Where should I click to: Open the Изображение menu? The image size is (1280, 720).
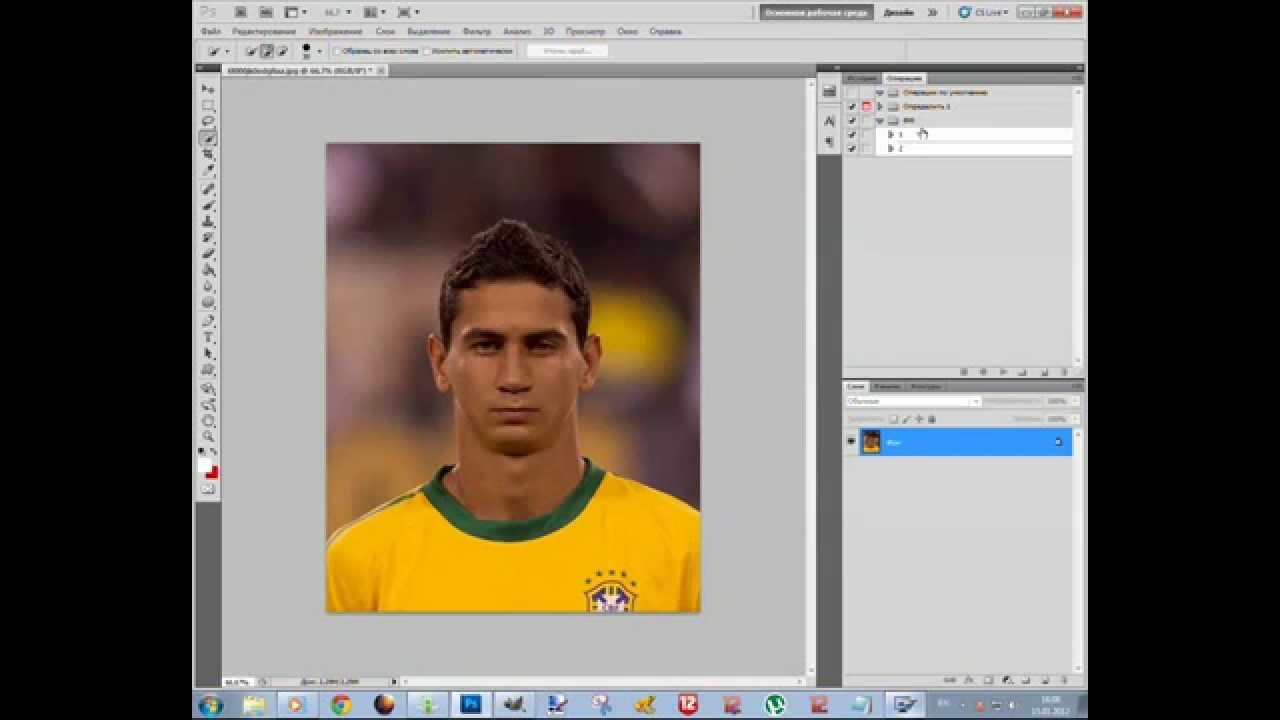coord(336,32)
